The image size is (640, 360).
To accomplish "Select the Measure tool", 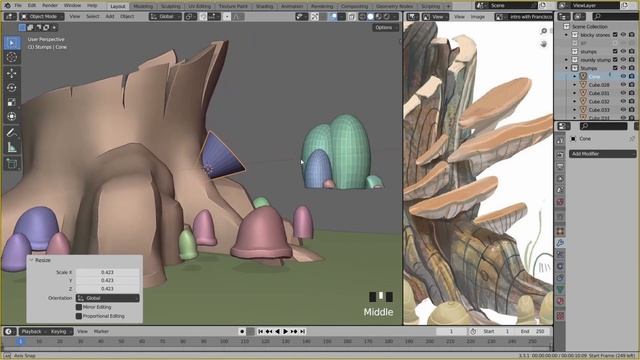I will pos(12,147).
